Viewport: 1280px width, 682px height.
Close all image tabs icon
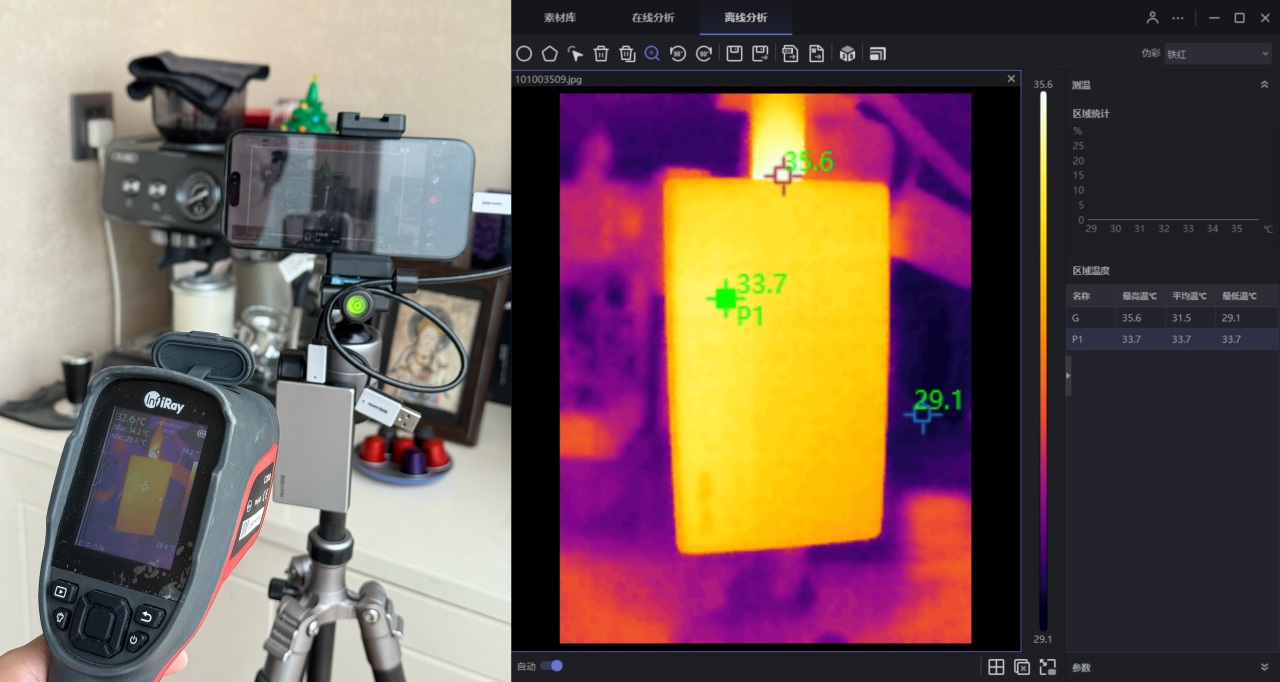click(x=1022, y=667)
